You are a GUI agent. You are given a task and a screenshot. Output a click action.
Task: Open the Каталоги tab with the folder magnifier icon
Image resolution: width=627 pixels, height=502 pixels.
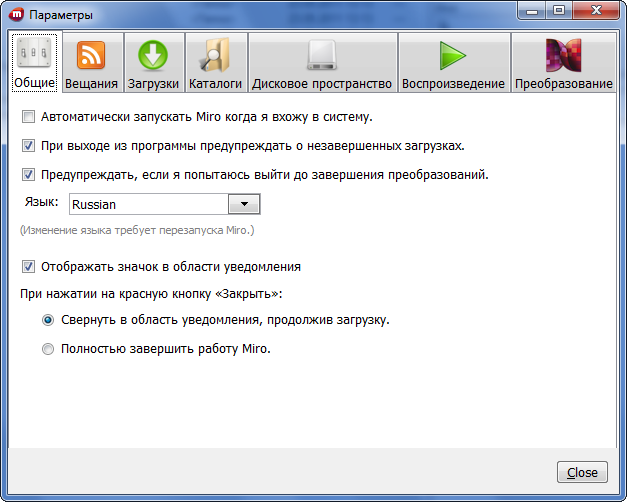tap(216, 62)
